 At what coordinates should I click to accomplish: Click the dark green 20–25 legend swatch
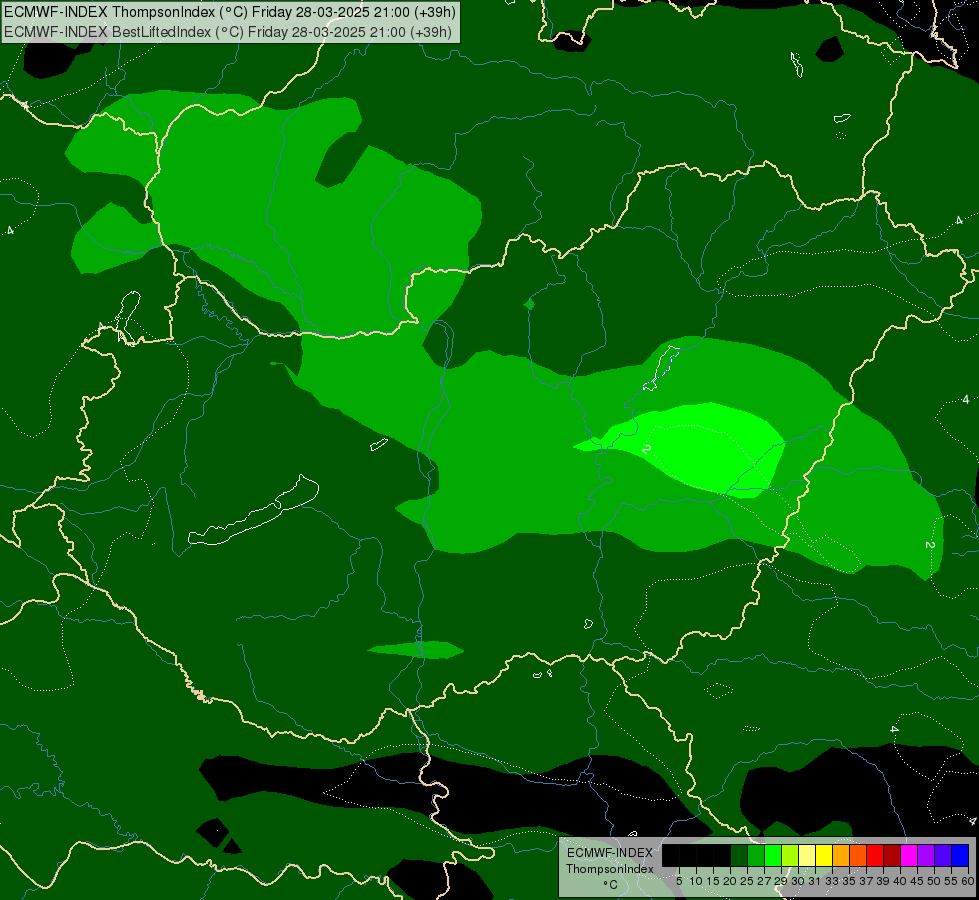(739, 855)
